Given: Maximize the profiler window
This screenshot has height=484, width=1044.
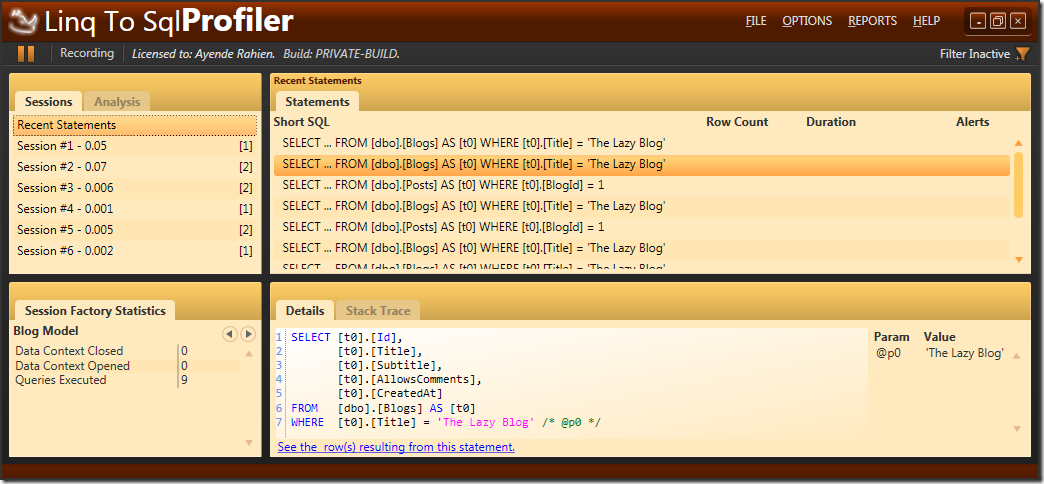Looking at the screenshot, I should pyautogui.click(x=997, y=21).
